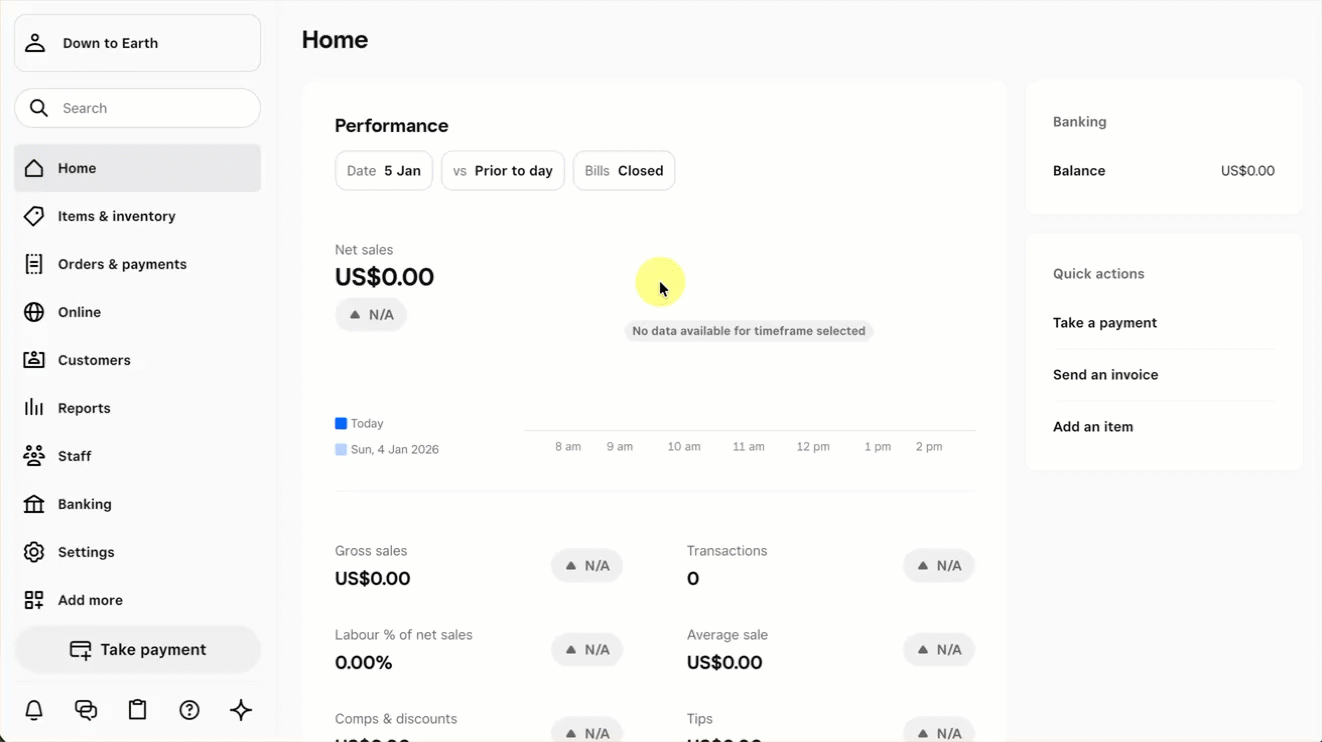Select Orders & payments menu item
Image resolution: width=1322 pixels, height=742 pixels.
tap(122, 264)
